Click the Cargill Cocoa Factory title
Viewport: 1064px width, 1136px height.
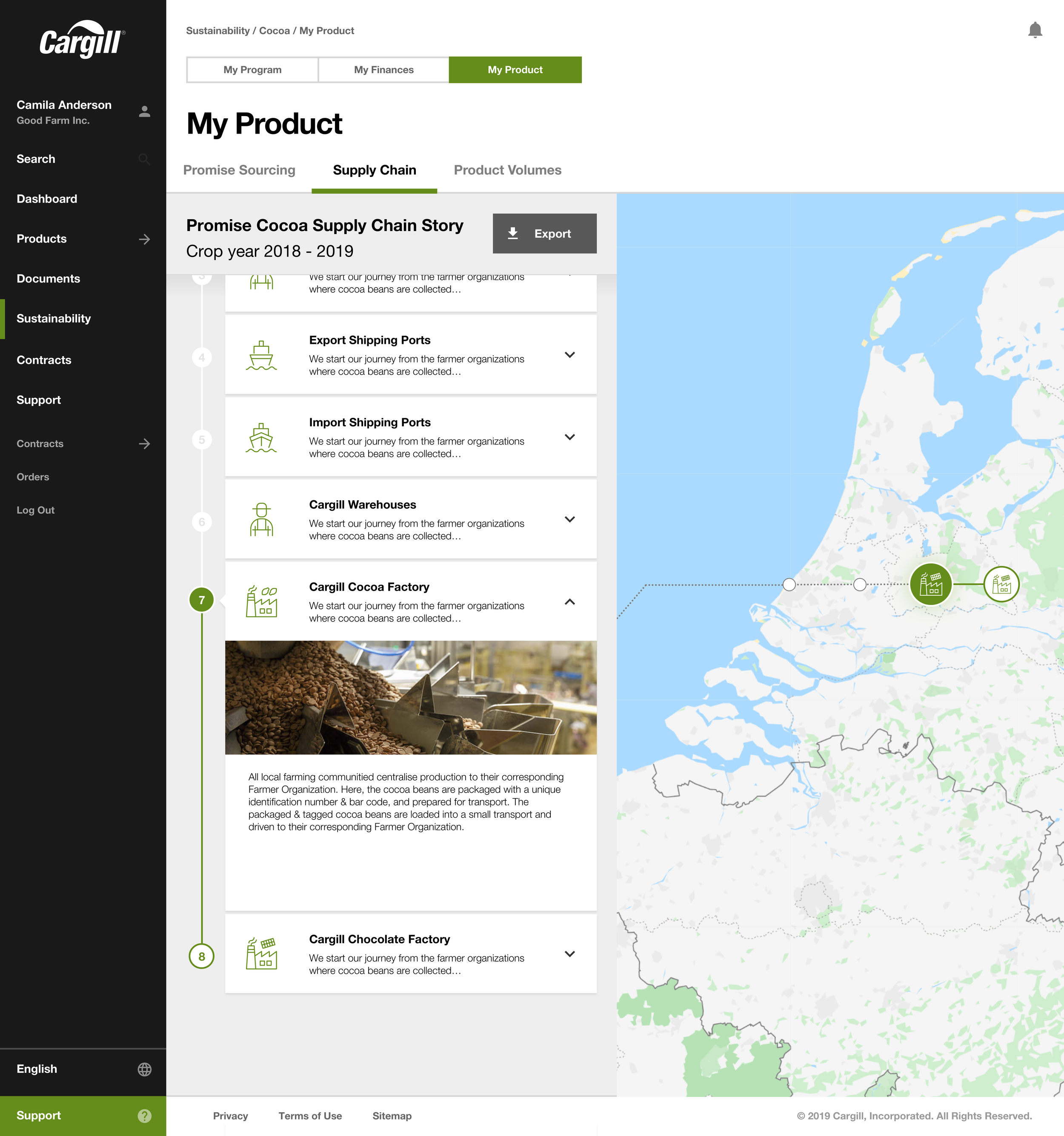pos(369,587)
